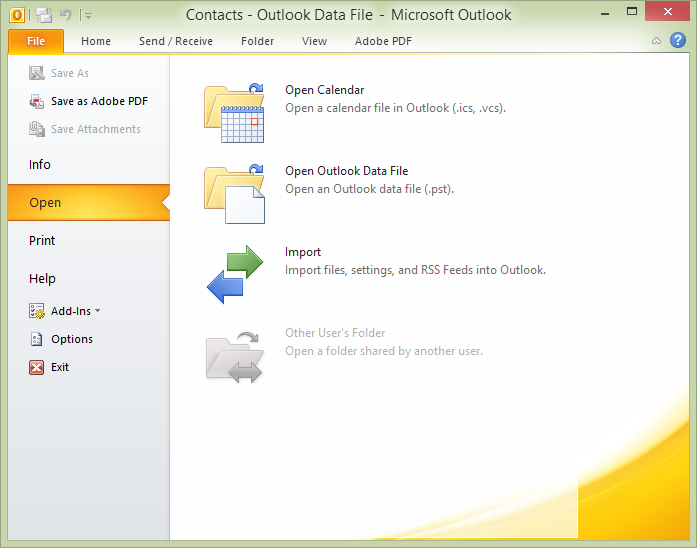Click the Save as Adobe PDF icon
The height and width of the screenshot is (548, 697).
tap(37, 101)
